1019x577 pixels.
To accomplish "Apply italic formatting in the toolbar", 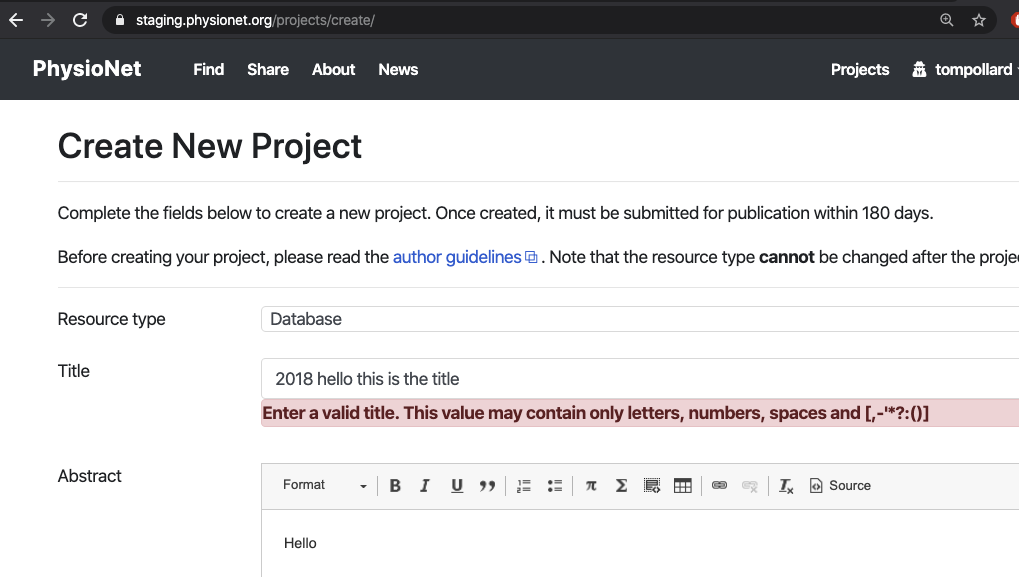I will (425, 485).
